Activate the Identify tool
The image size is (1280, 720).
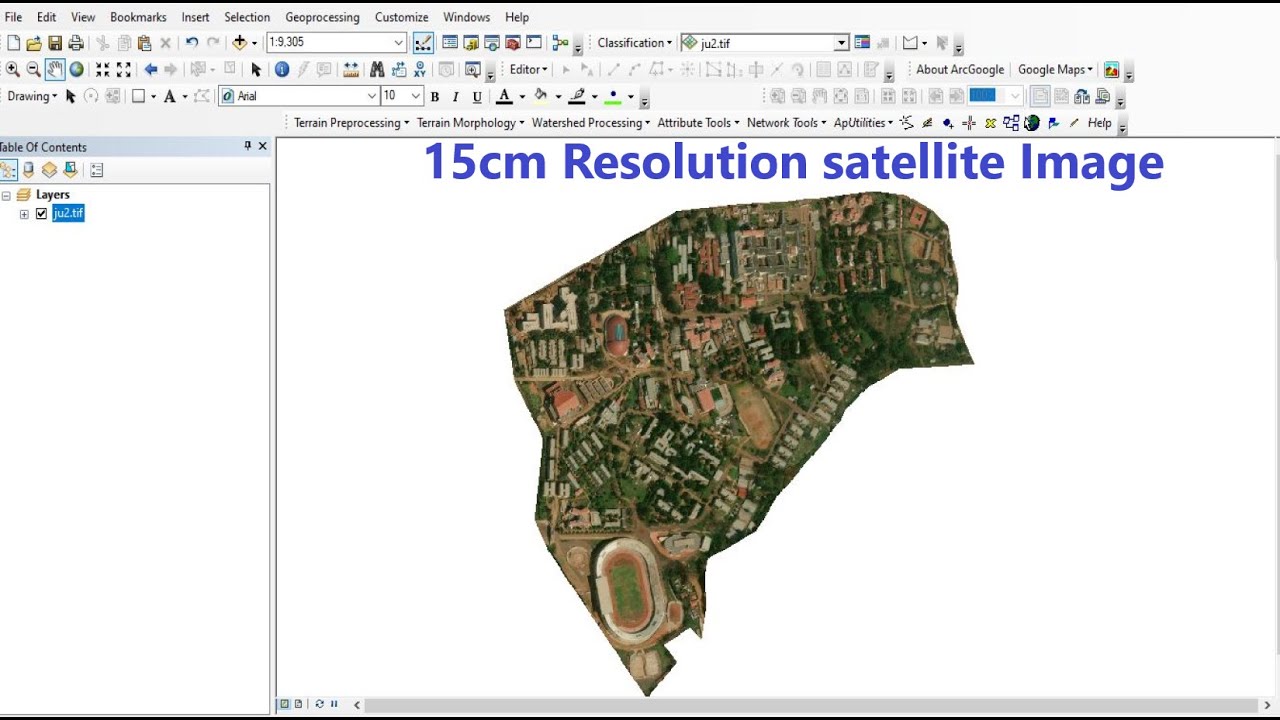click(x=282, y=69)
